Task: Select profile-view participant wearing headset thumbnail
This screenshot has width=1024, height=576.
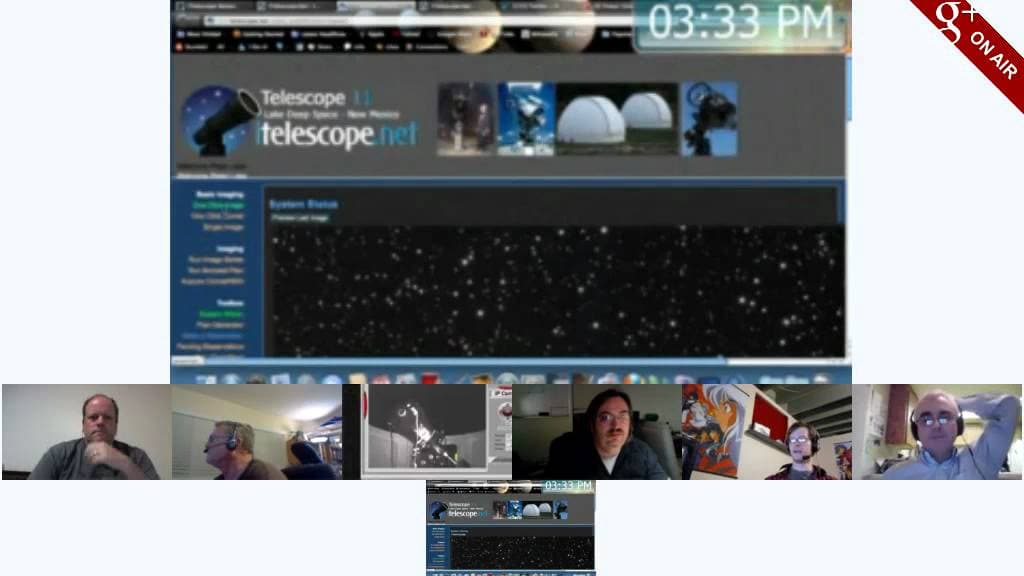Action: point(257,432)
